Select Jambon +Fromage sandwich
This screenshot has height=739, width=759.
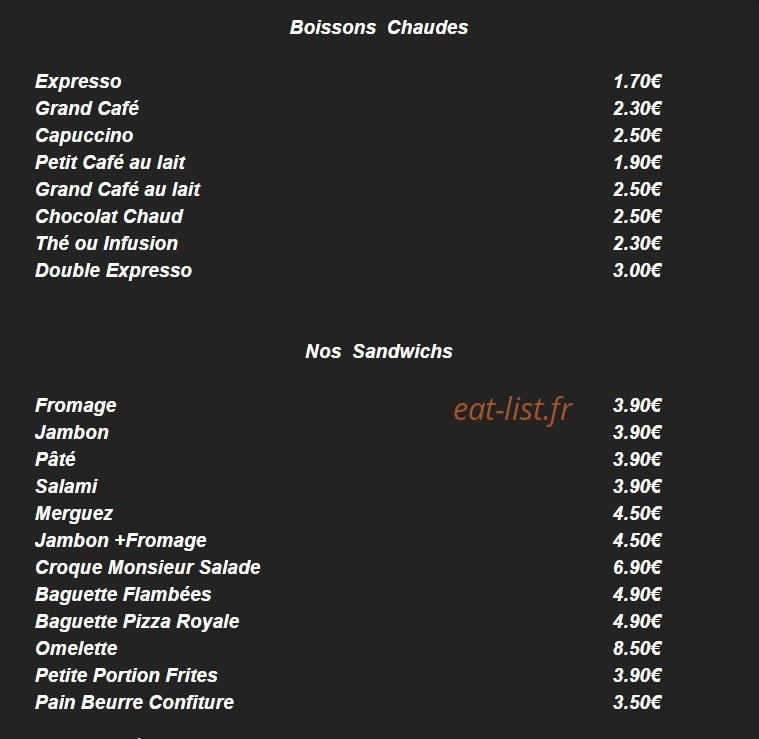tap(121, 541)
